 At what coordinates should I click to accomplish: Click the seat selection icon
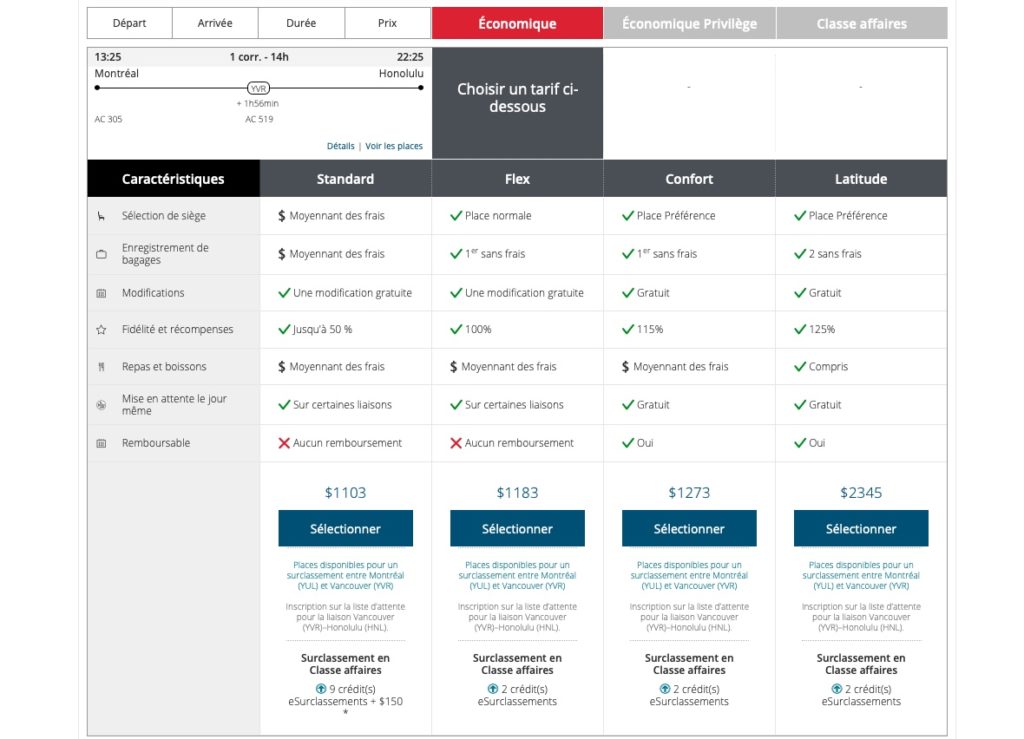click(101, 216)
